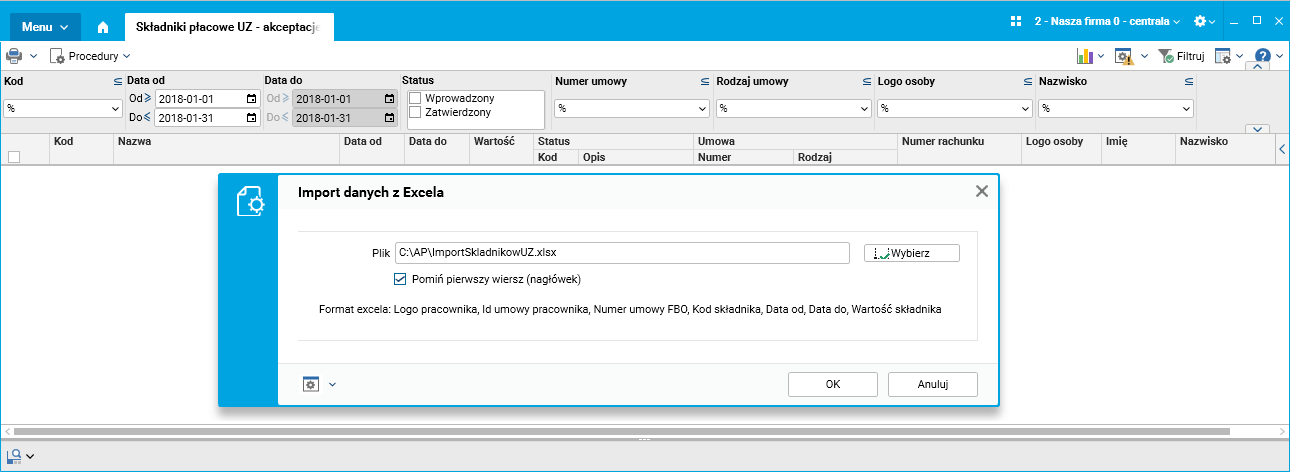This screenshot has height=472, width=1290.
Task: Confirm the import with OK
Action: point(833,384)
